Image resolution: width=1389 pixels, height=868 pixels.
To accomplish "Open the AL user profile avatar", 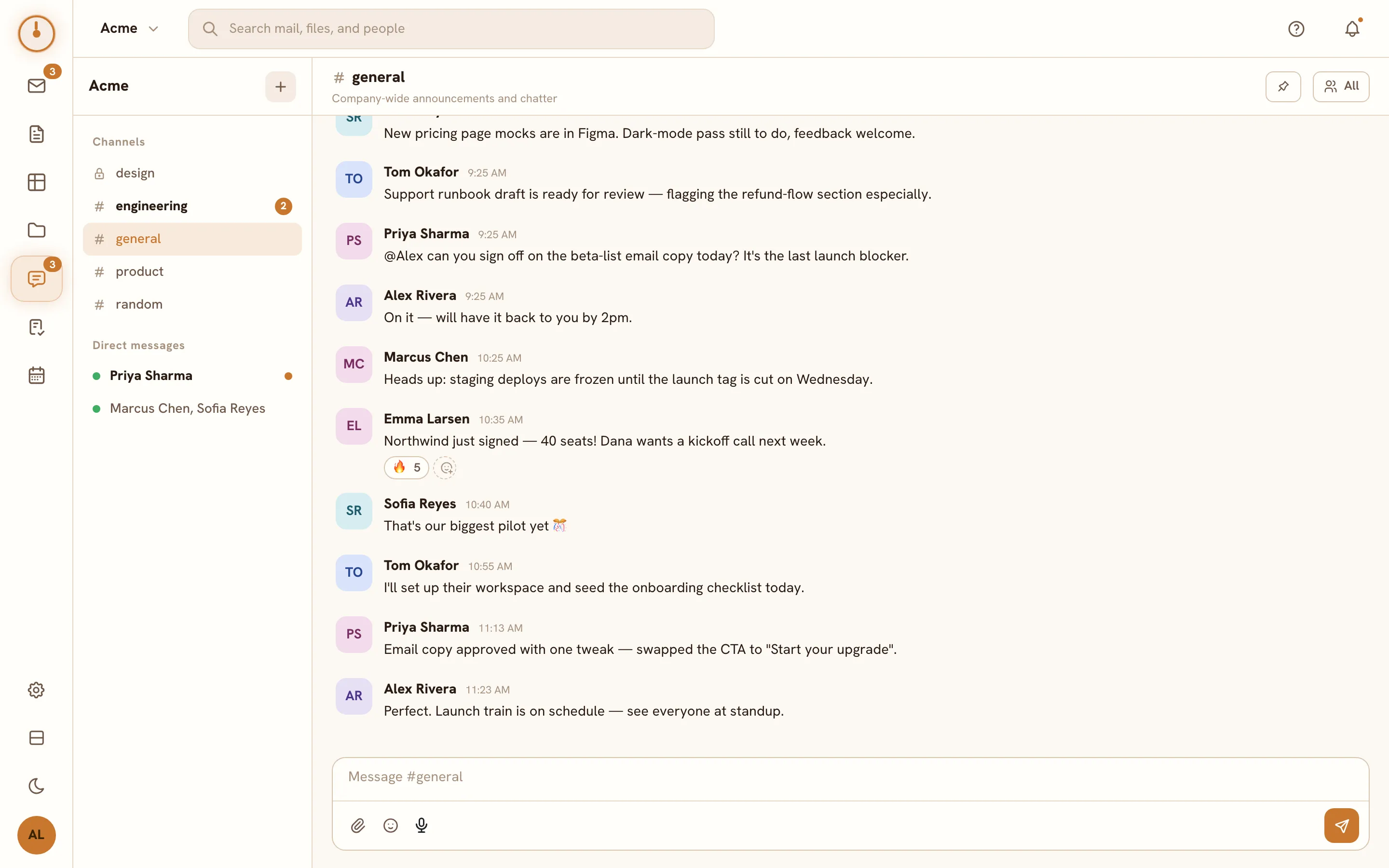I will (x=36, y=835).
